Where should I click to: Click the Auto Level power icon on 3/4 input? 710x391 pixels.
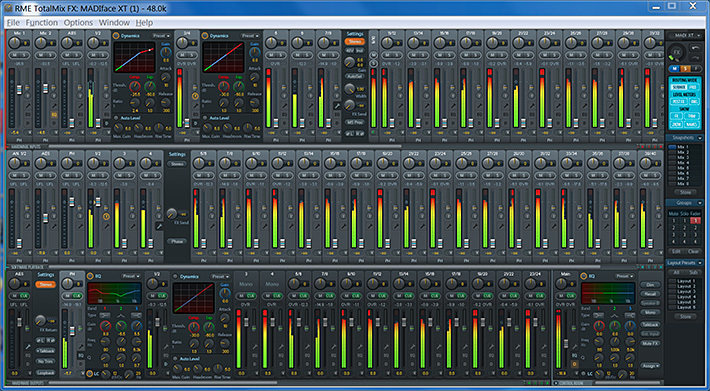point(205,118)
